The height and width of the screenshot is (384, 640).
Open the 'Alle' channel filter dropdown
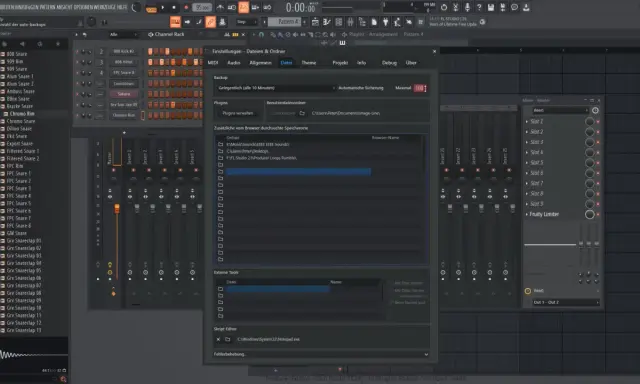click(x=123, y=35)
